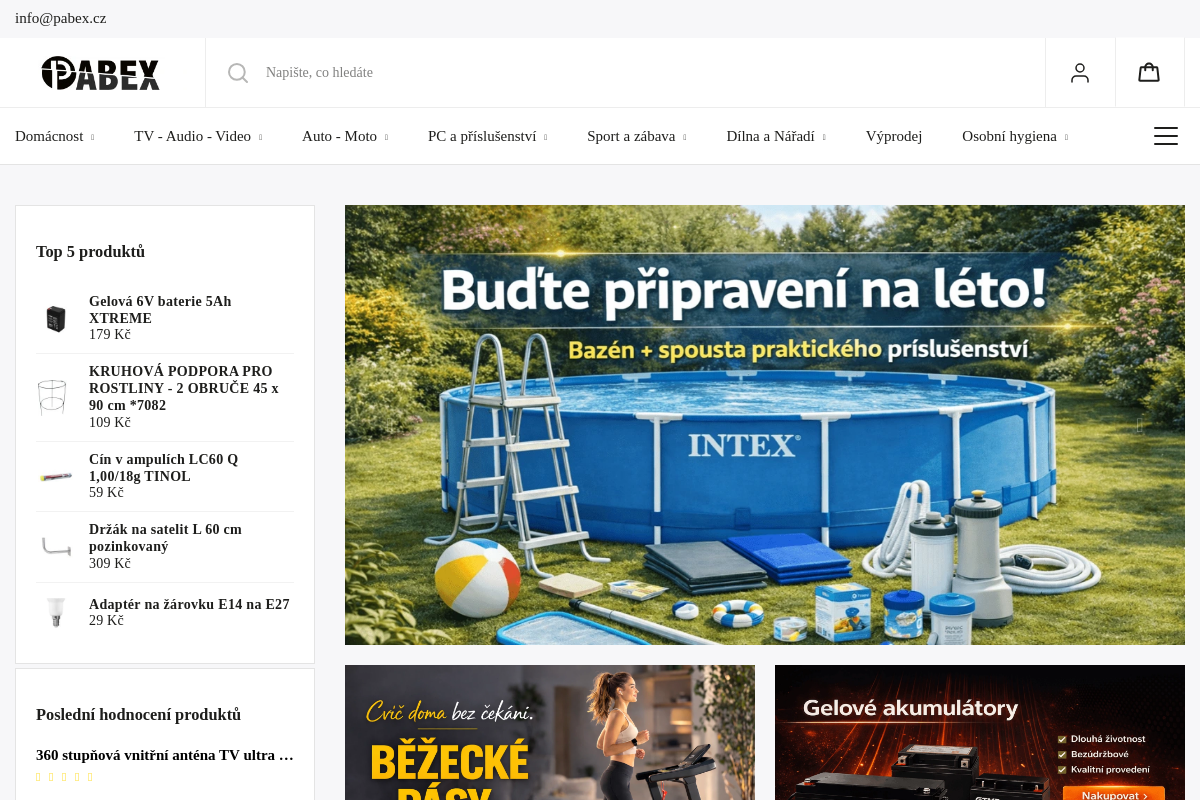Image resolution: width=1200 pixels, height=800 pixels.
Task: Click the hamburger menu icon
Action: point(1166,136)
